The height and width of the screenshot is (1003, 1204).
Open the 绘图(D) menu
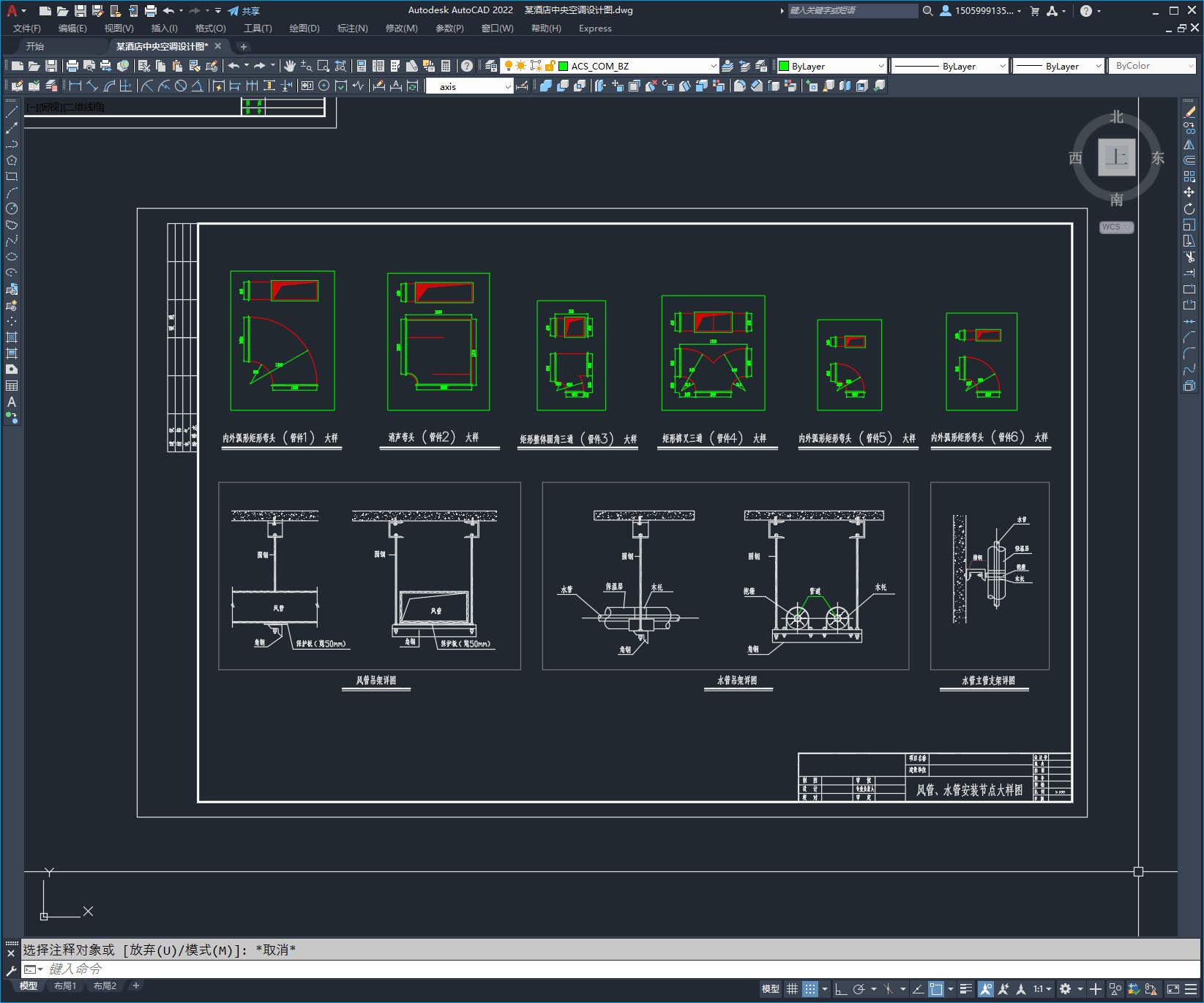[304, 28]
